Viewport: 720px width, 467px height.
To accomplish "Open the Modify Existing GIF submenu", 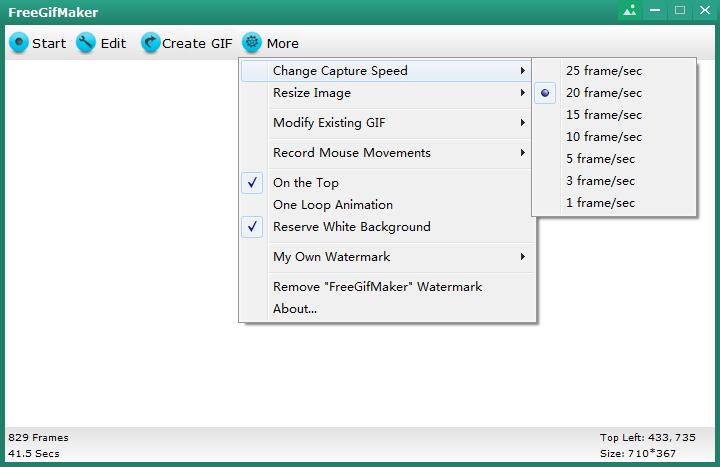I will 386,123.
